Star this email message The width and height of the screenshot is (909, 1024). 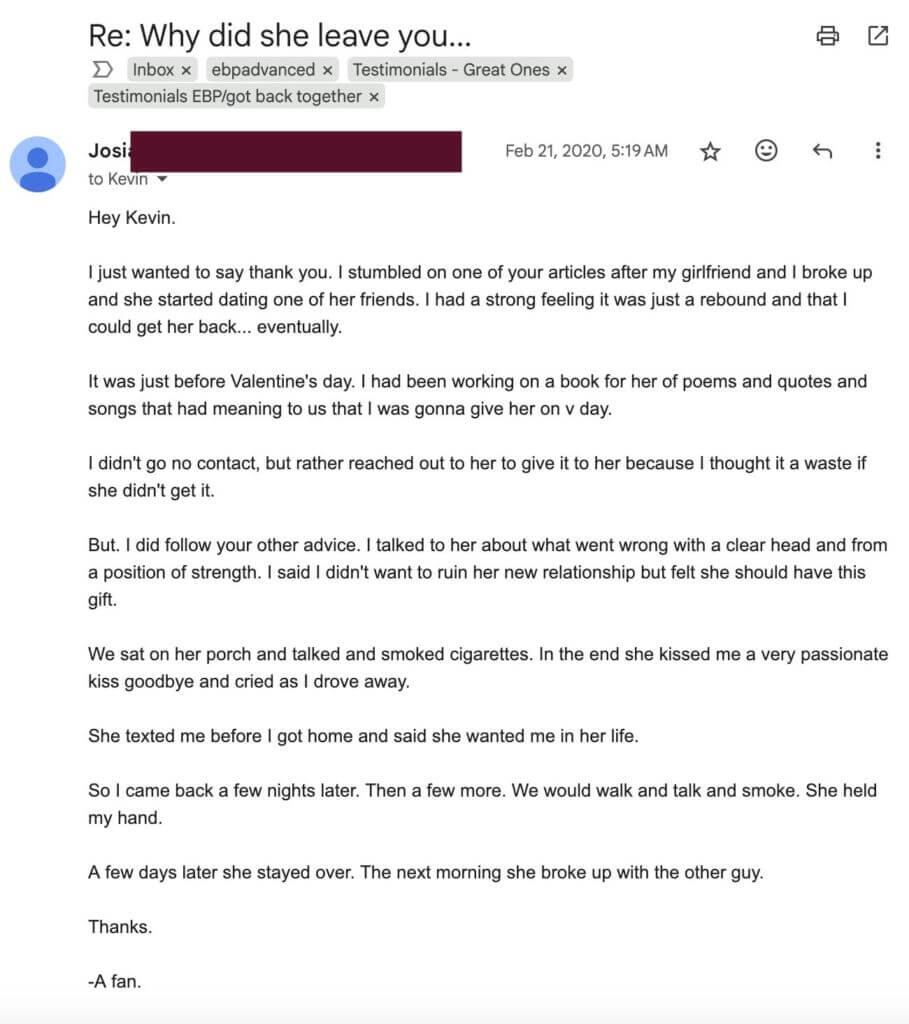pos(710,152)
